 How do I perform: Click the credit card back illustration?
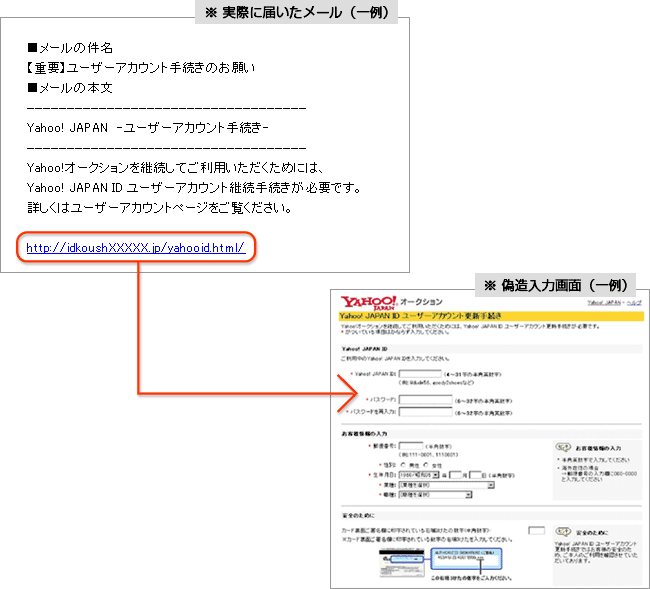pos(402,562)
